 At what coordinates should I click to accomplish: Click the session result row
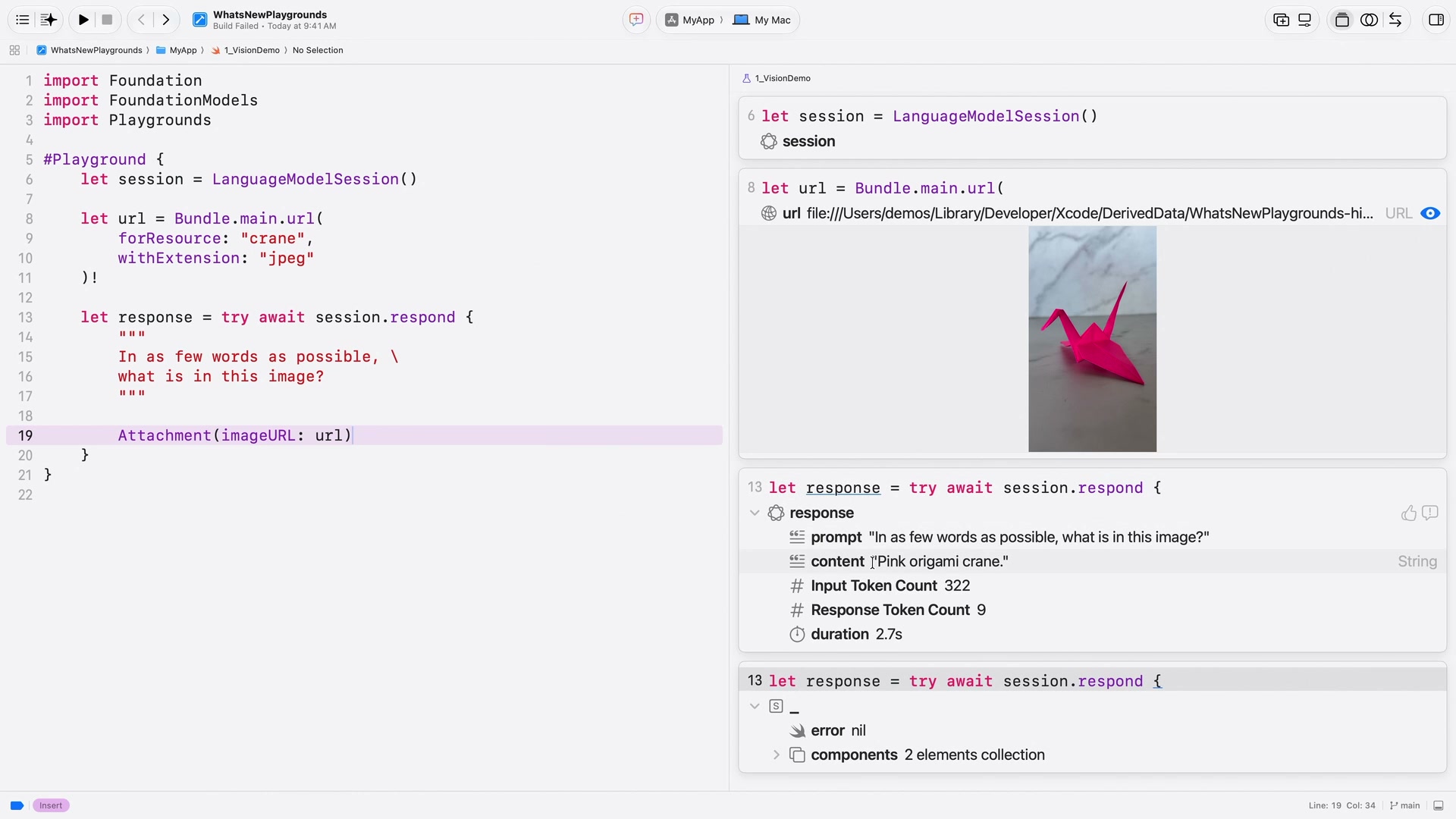pos(1092,141)
